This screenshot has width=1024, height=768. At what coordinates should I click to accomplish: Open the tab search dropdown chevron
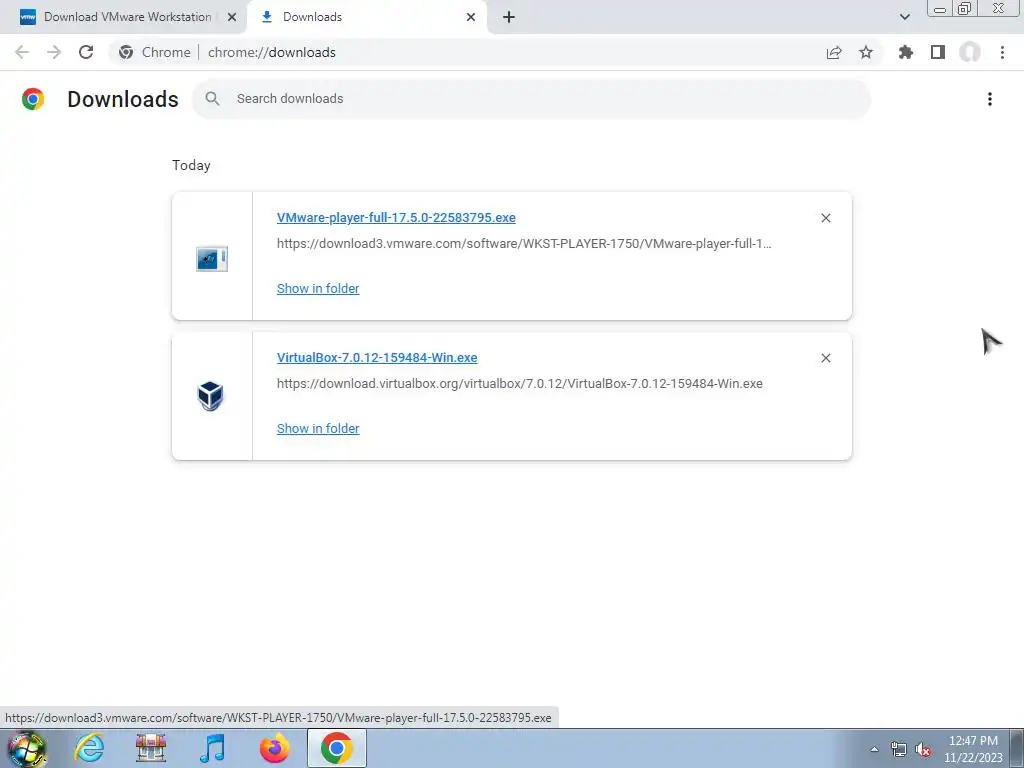pyautogui.click(x=904, y=17)
